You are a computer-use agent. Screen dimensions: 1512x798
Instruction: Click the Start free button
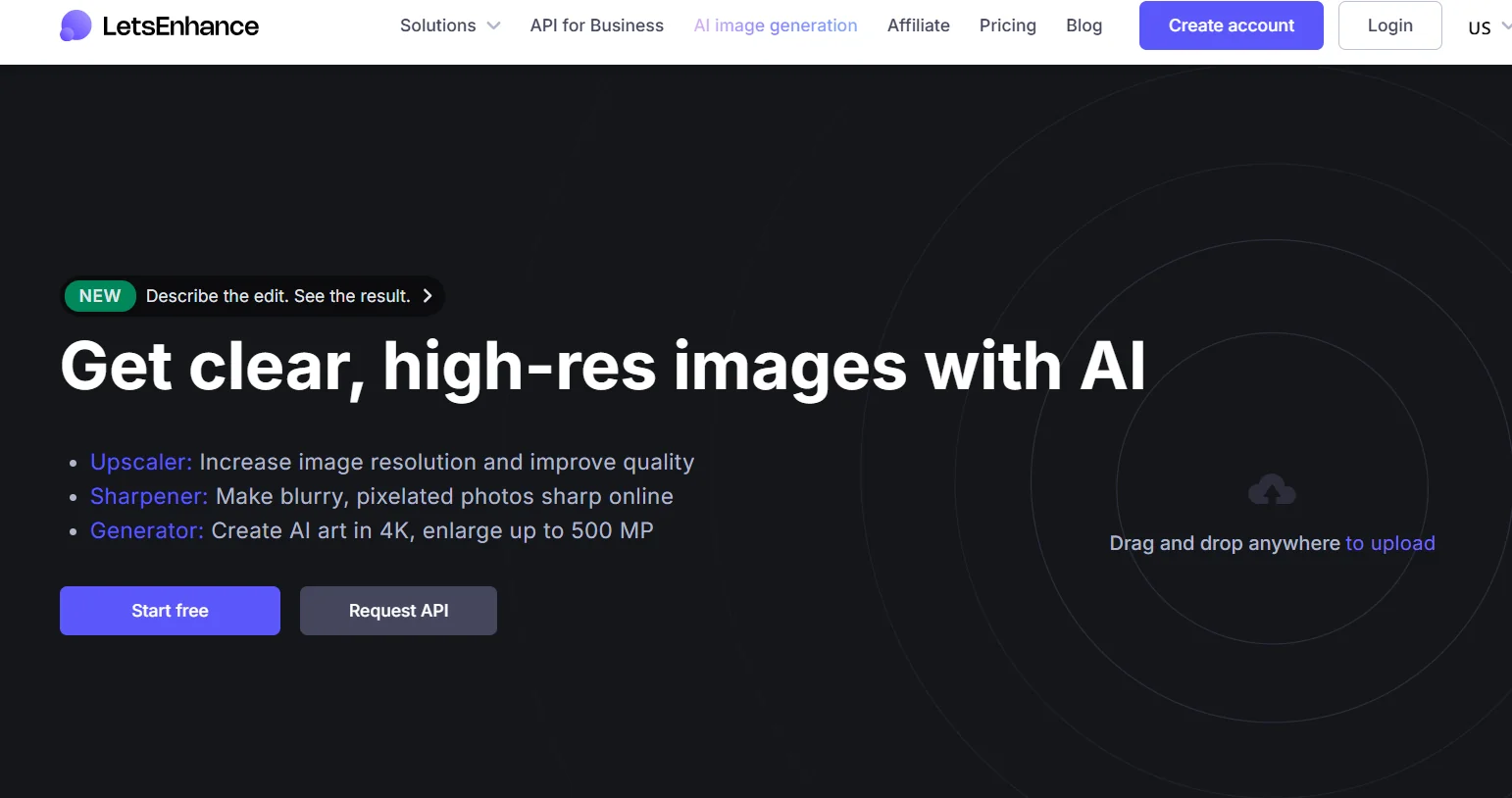click(170, 611)
